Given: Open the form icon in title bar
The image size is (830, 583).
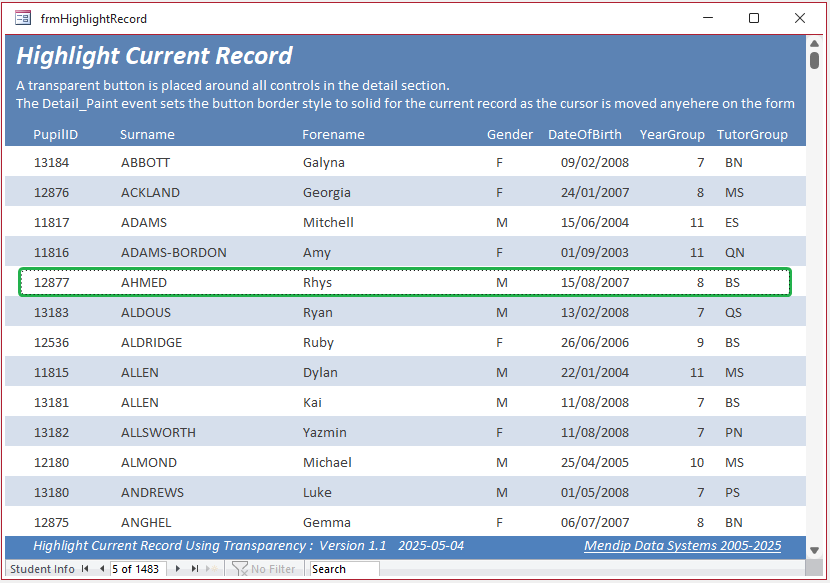Looking at the screenshot, I should pos(23,19).
